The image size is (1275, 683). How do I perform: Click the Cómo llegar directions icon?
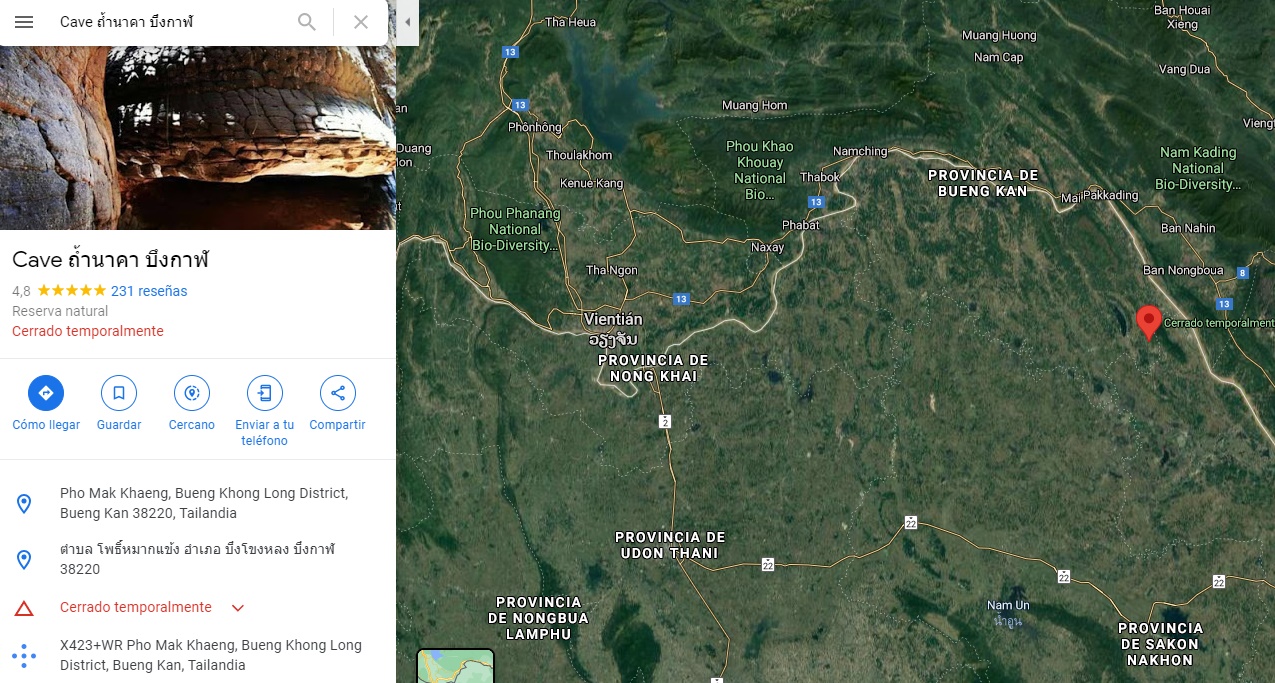pos(46,393)
